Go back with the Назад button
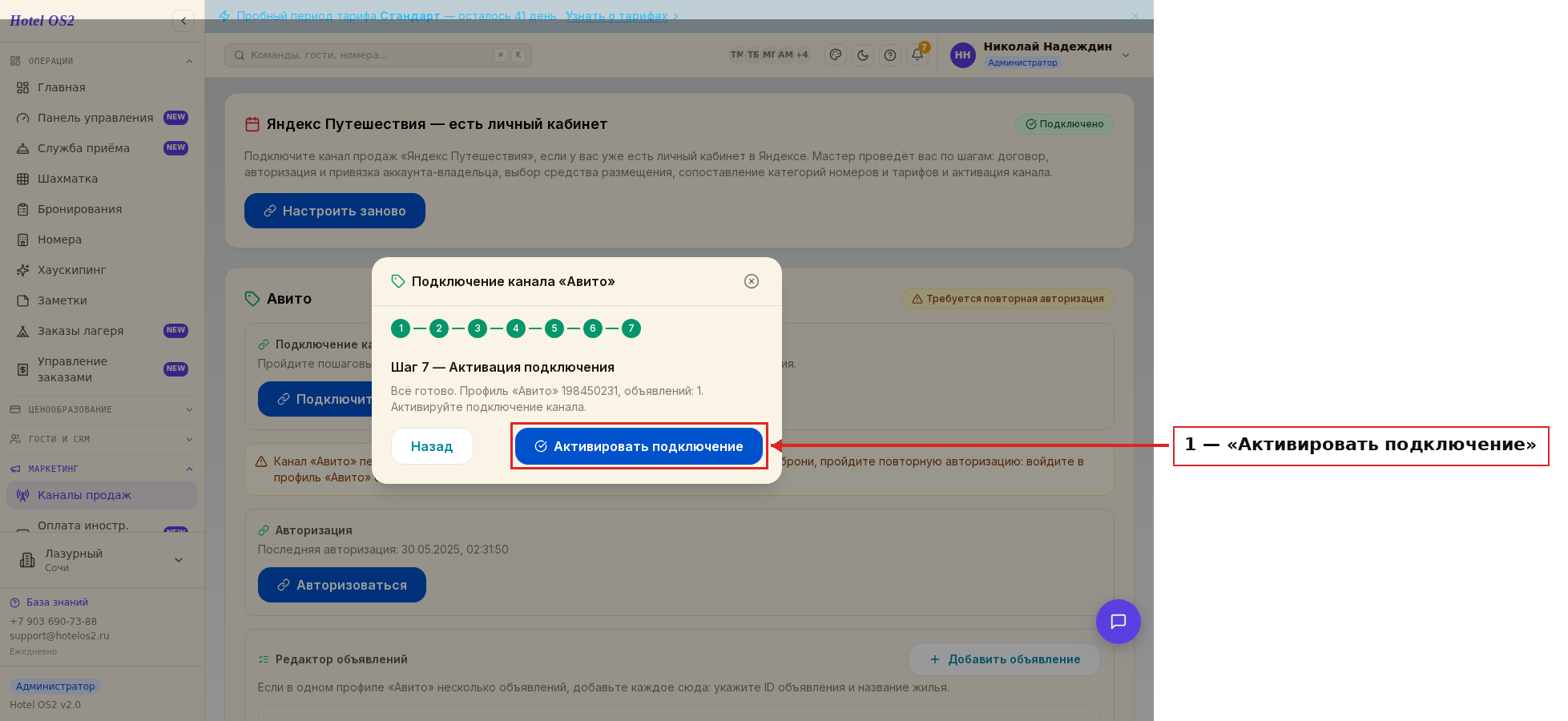The image size is (1568, 721). pyautogui.click(x=432, y=446)
